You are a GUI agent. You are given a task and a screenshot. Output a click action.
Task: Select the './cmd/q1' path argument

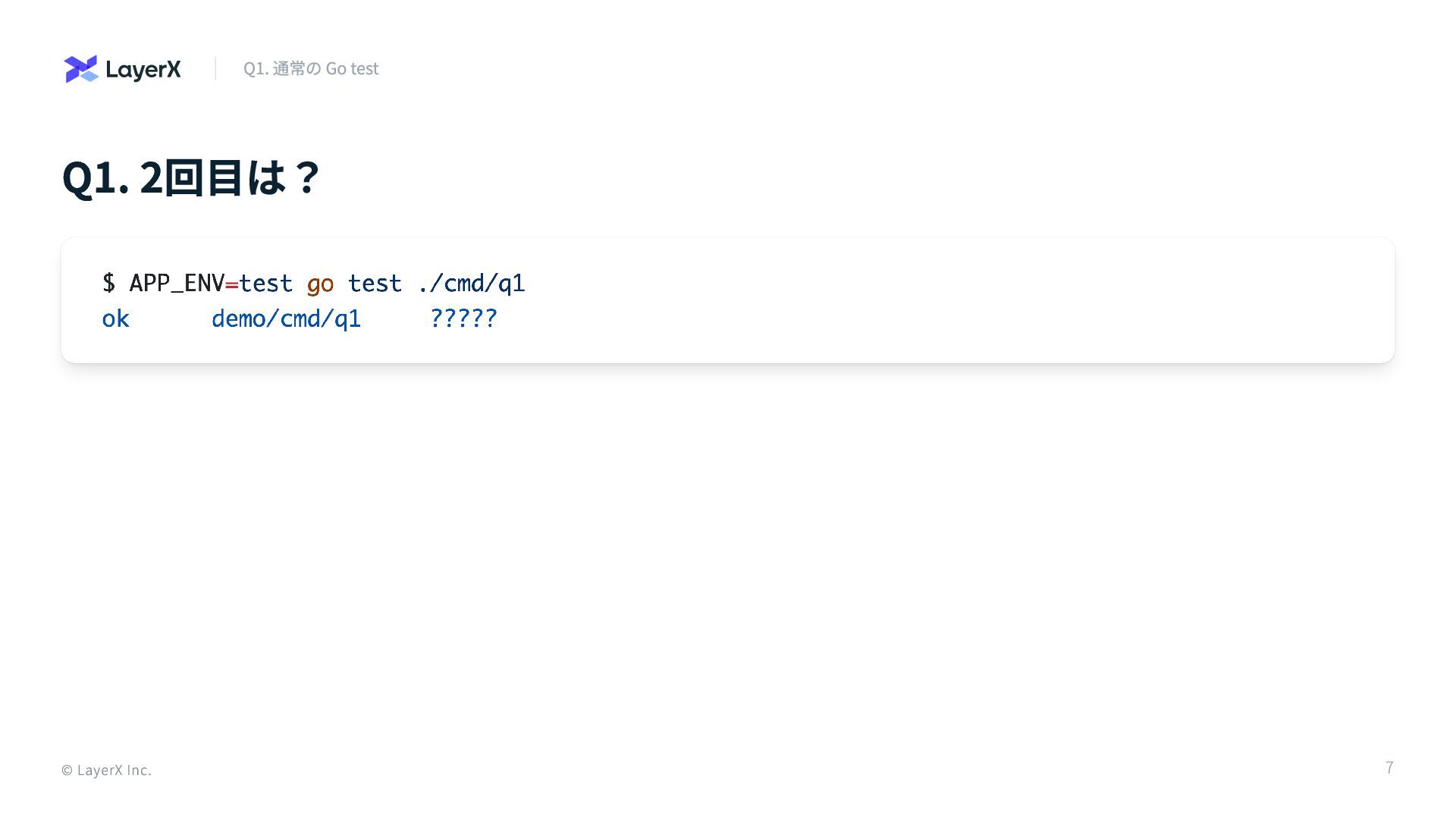click(471, 283)
